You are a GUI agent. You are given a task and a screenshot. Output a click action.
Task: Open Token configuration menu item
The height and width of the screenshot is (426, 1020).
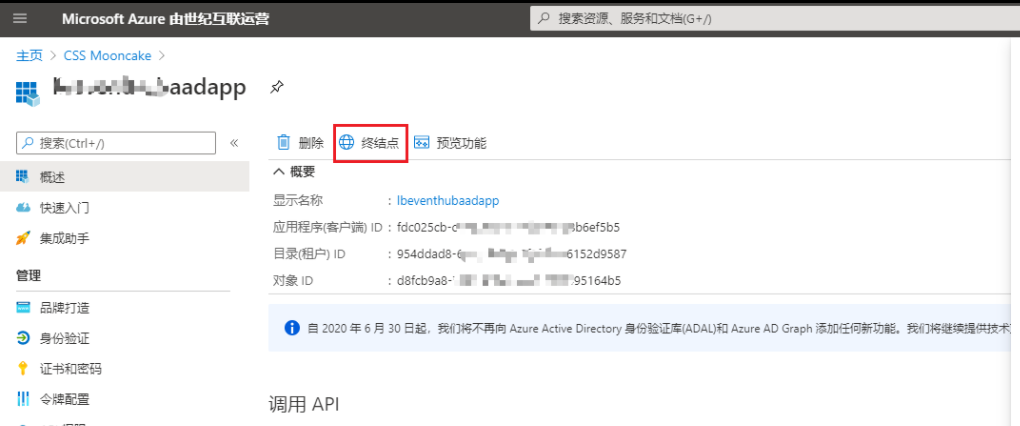point(64,400)
